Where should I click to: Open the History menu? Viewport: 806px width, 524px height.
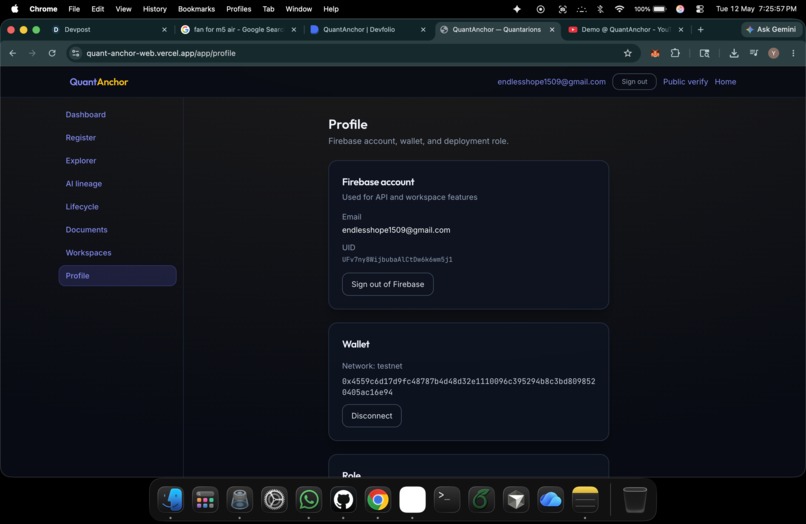[154, 9]
